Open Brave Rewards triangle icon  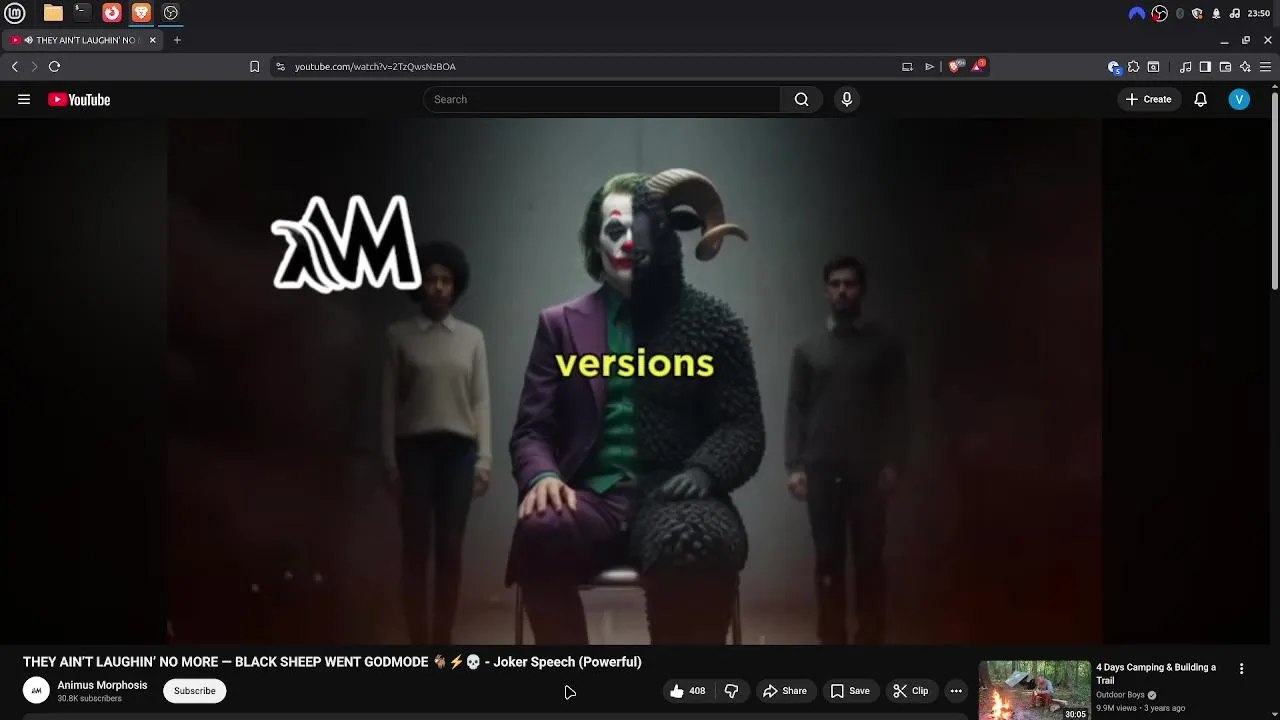(978, 67)
